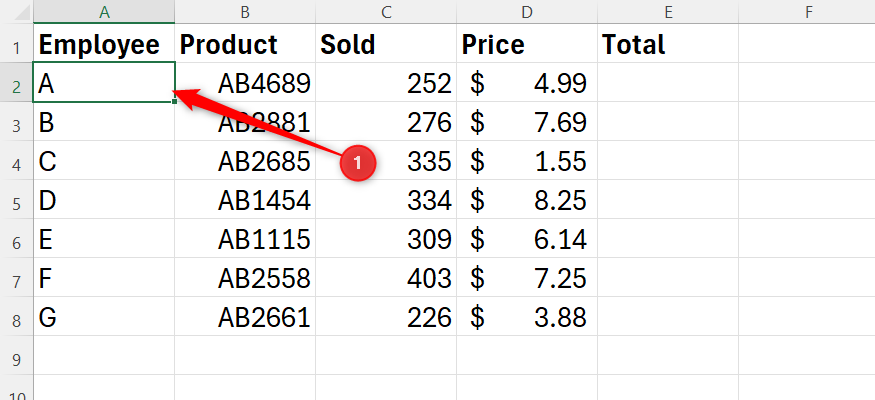
Task: Click the Select All corner triangle
Action: (21, 12)
